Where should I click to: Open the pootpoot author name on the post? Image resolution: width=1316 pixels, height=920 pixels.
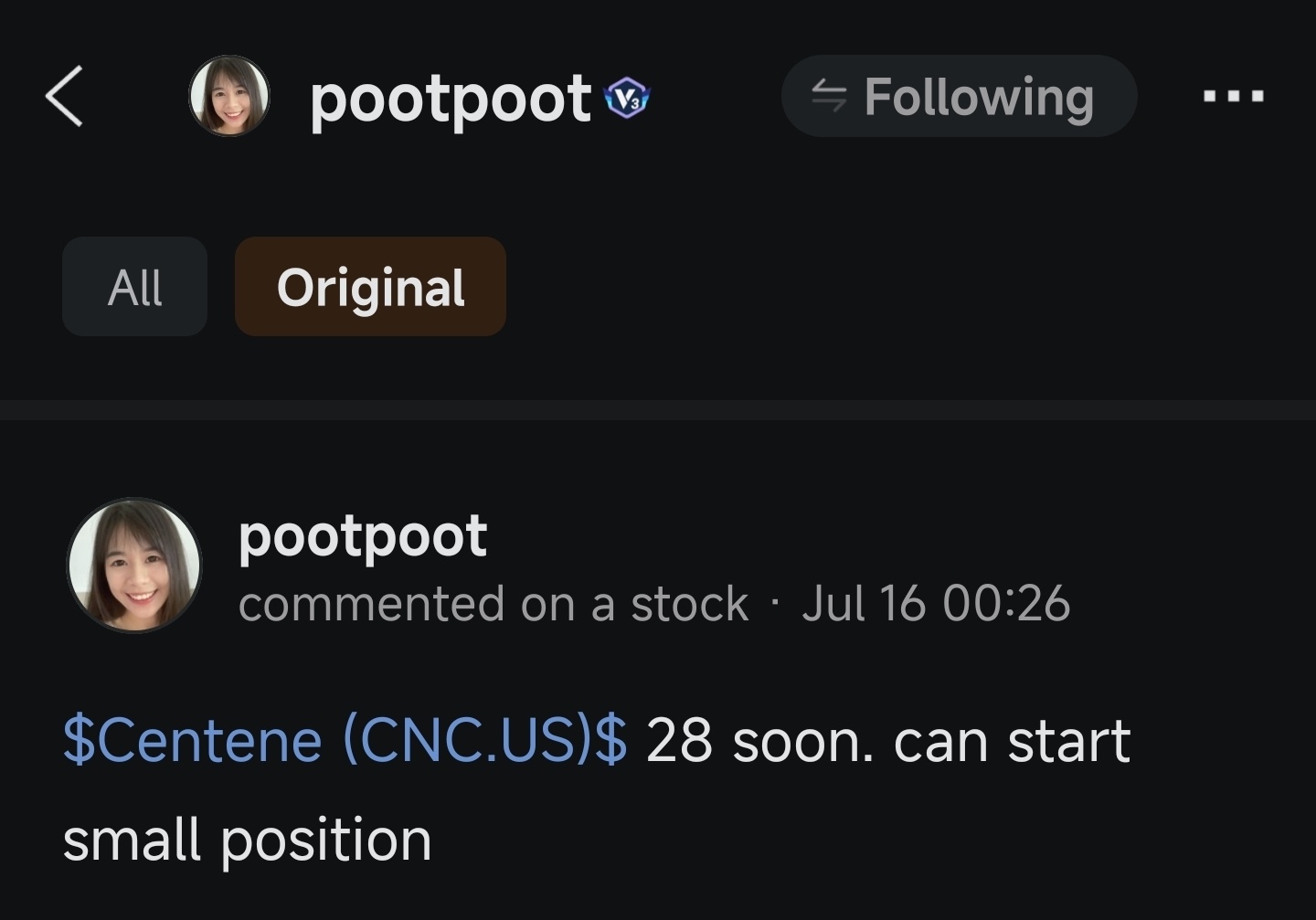363,537
